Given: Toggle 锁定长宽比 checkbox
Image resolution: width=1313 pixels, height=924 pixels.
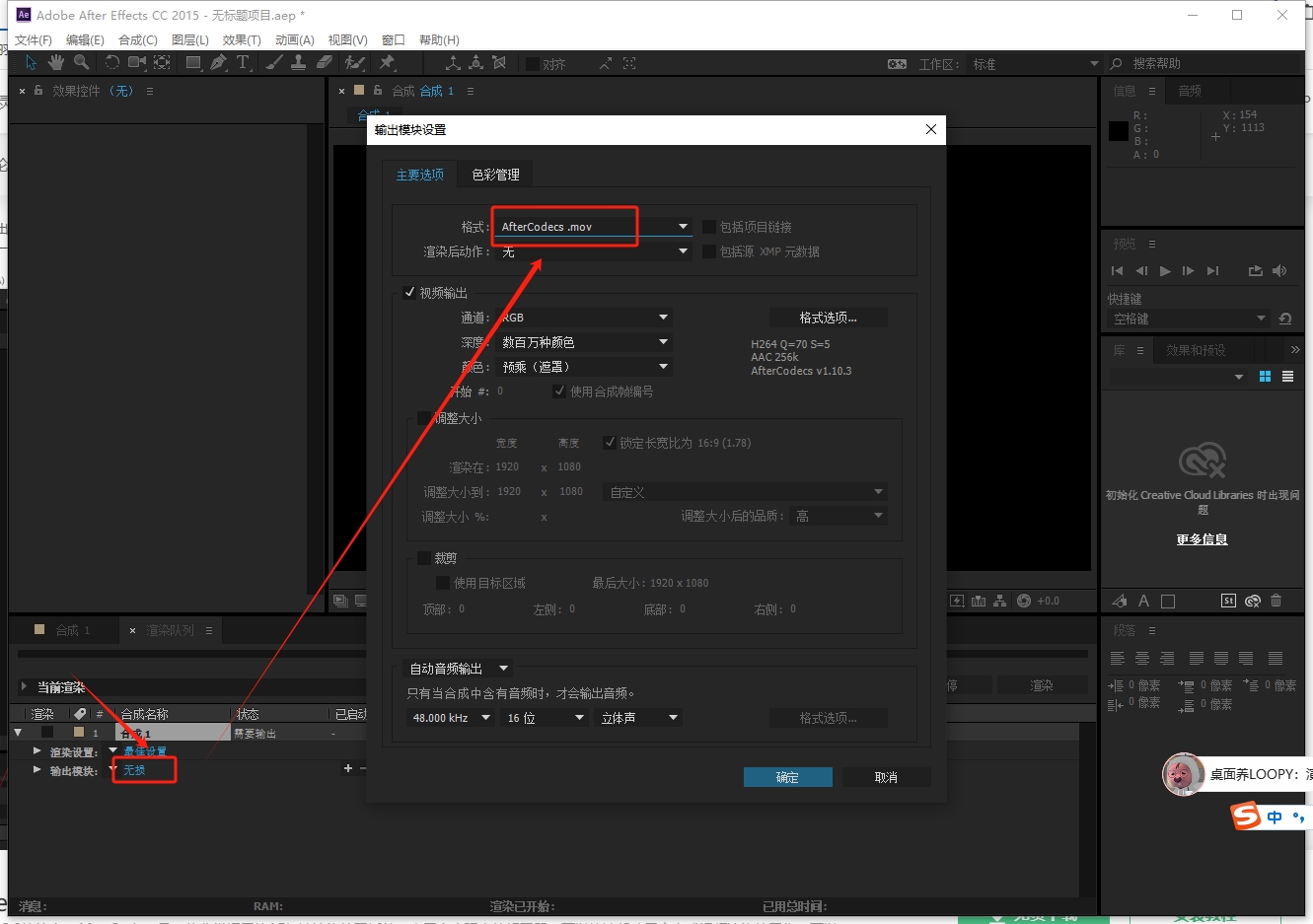Looking at the screenshot, I should coord(610,443).
